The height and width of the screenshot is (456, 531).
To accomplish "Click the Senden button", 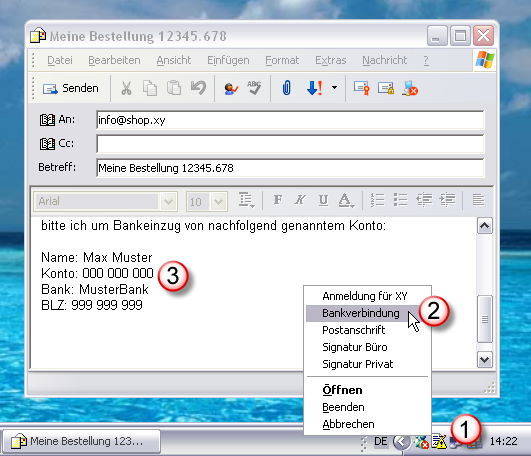I will tap(70, 88).
